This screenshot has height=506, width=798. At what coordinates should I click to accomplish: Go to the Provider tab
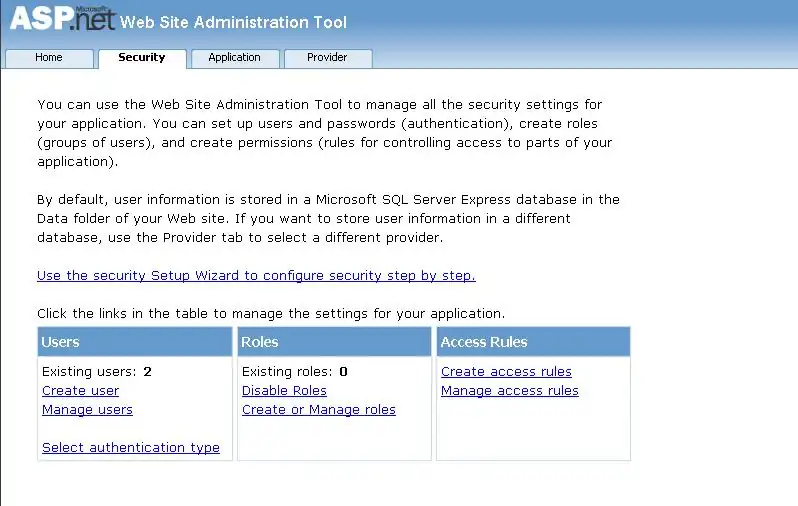click(x=327, y=58)
